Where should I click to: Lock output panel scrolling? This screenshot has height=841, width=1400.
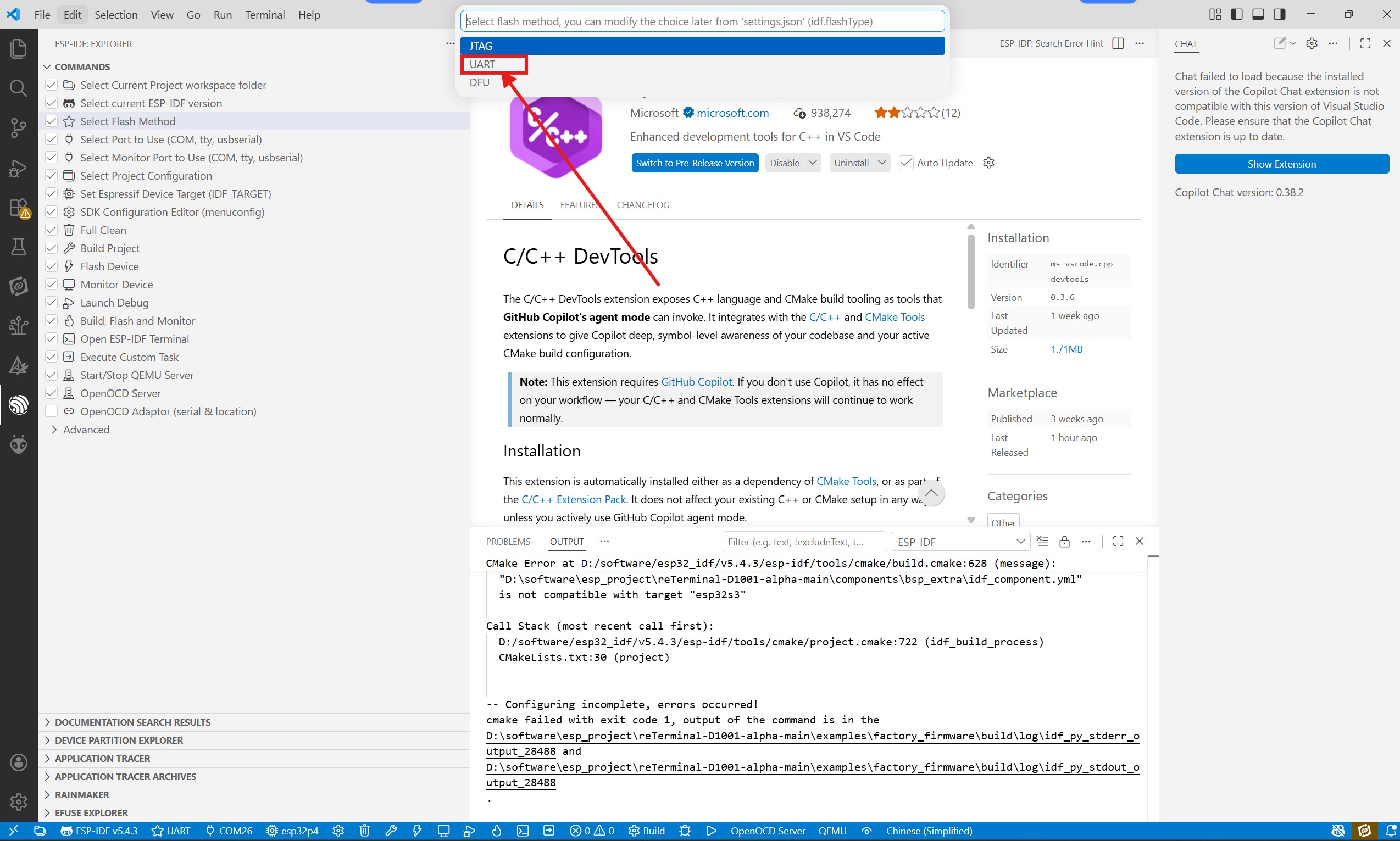pyautogui.click(x=1064, y=541)
